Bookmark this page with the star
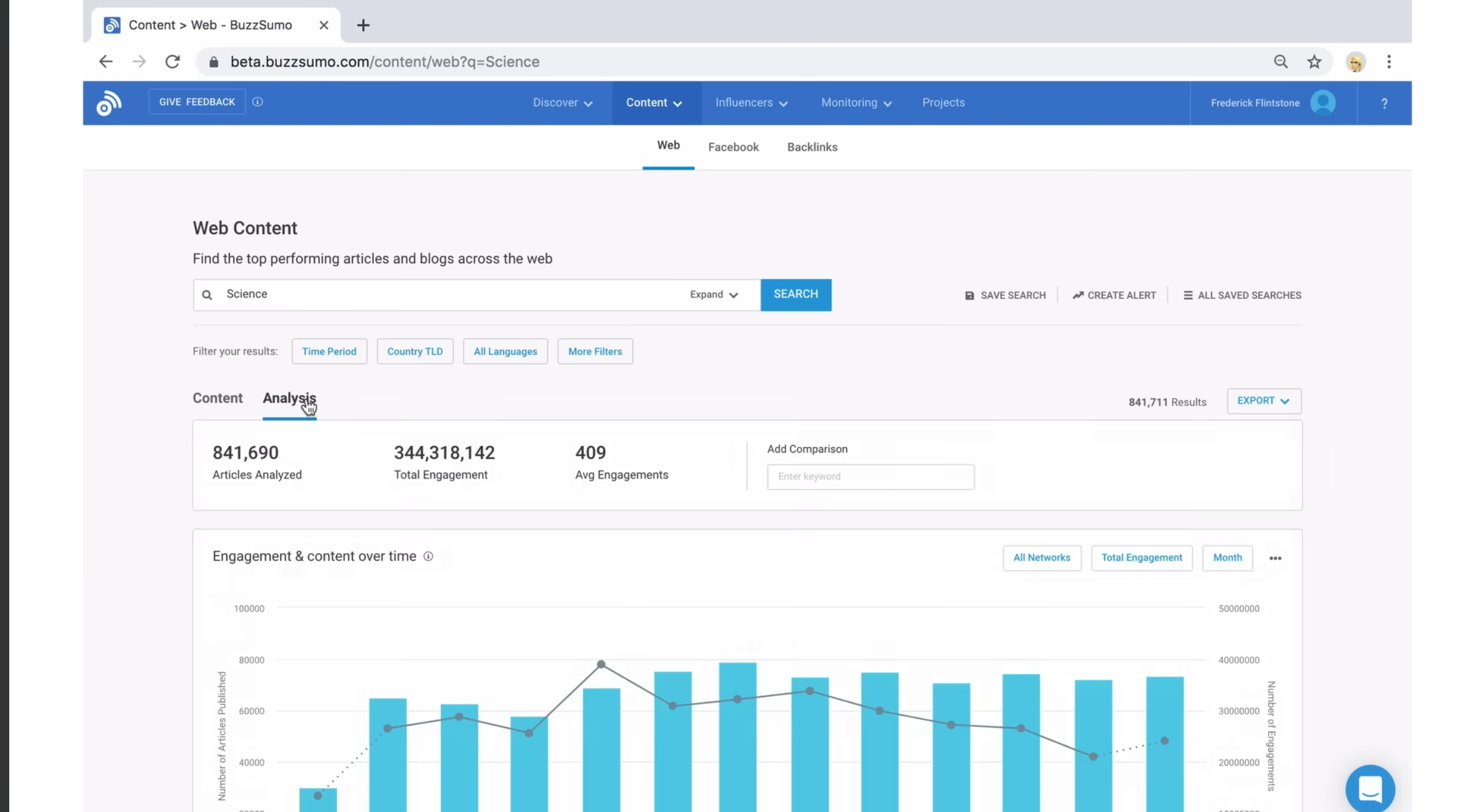 click(x=1314, y=62)
